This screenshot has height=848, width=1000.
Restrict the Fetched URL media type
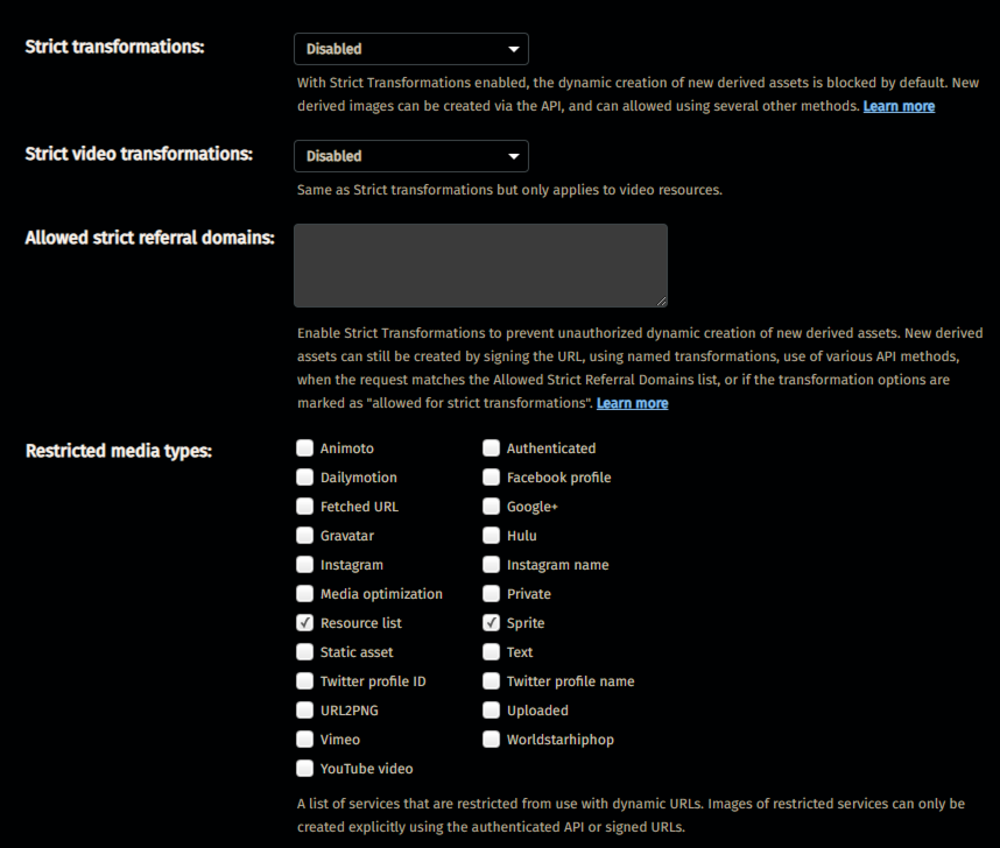(x=305, y=506)
